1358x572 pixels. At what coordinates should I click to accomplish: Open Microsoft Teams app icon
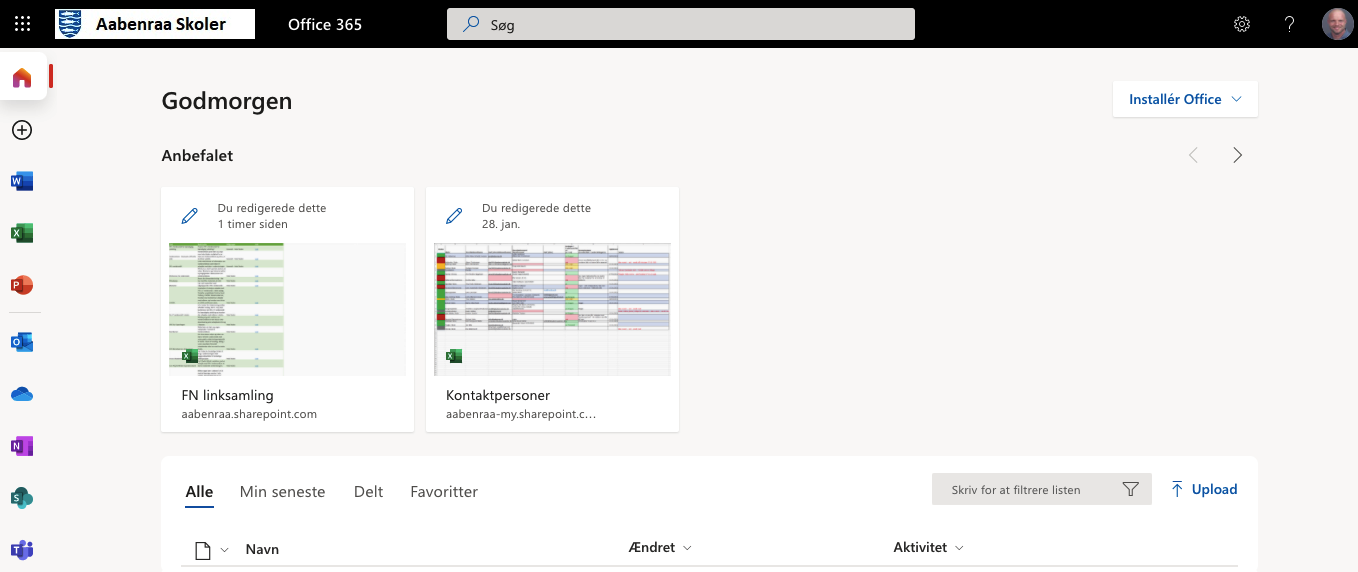coord(22,549)
